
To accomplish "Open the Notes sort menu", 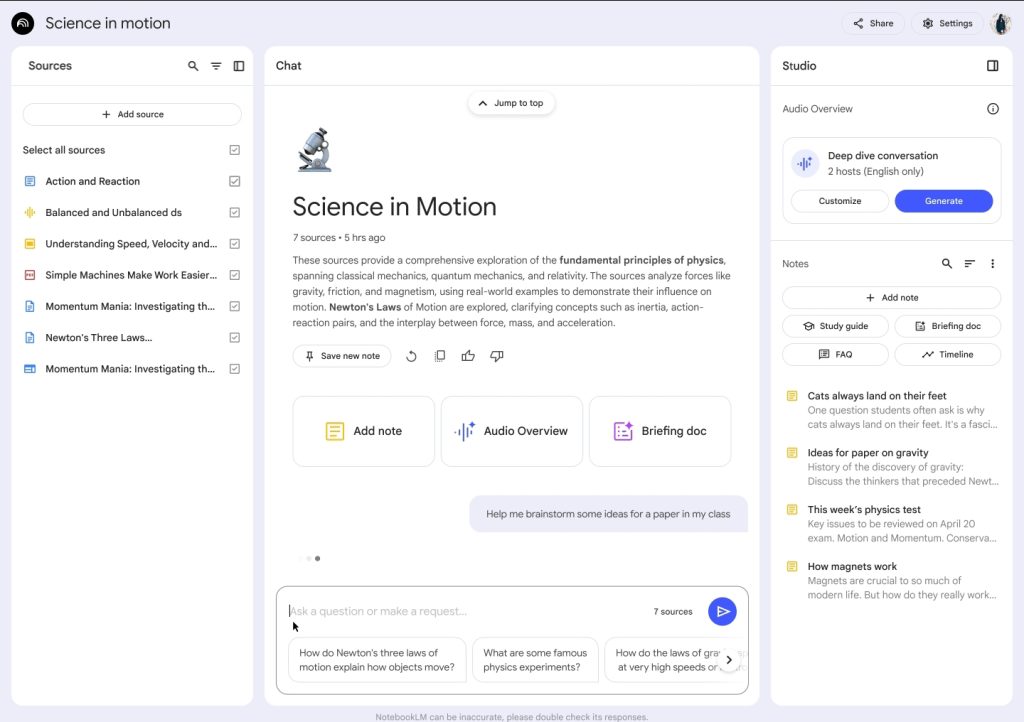I will [x=969, y=264].
